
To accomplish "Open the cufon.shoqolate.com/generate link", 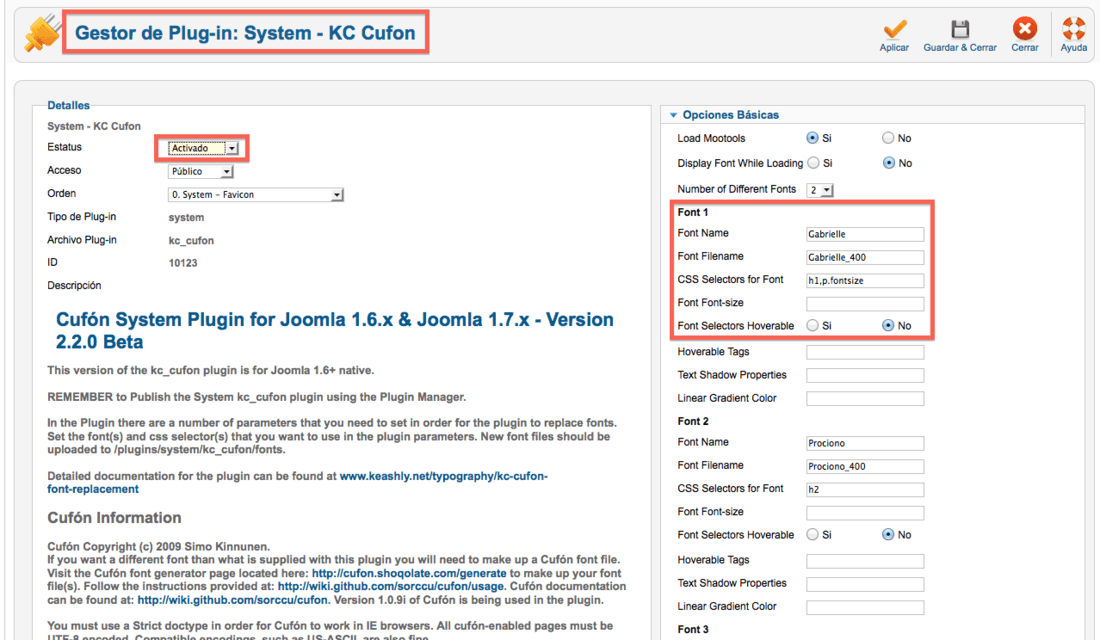I will click(409, 573).
